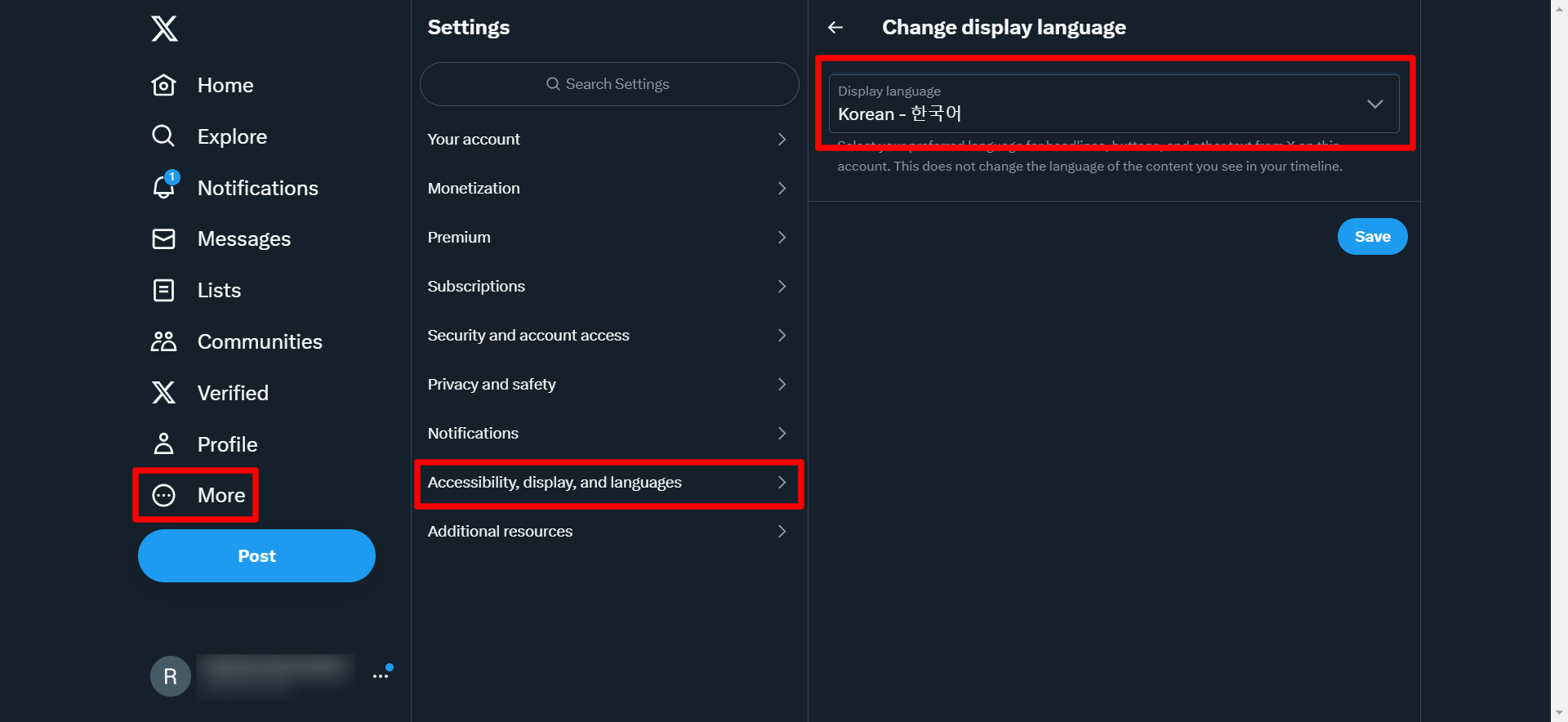
Task: Open Notifications bell icon
Action: pyautogui.click(x=164, y=188)
